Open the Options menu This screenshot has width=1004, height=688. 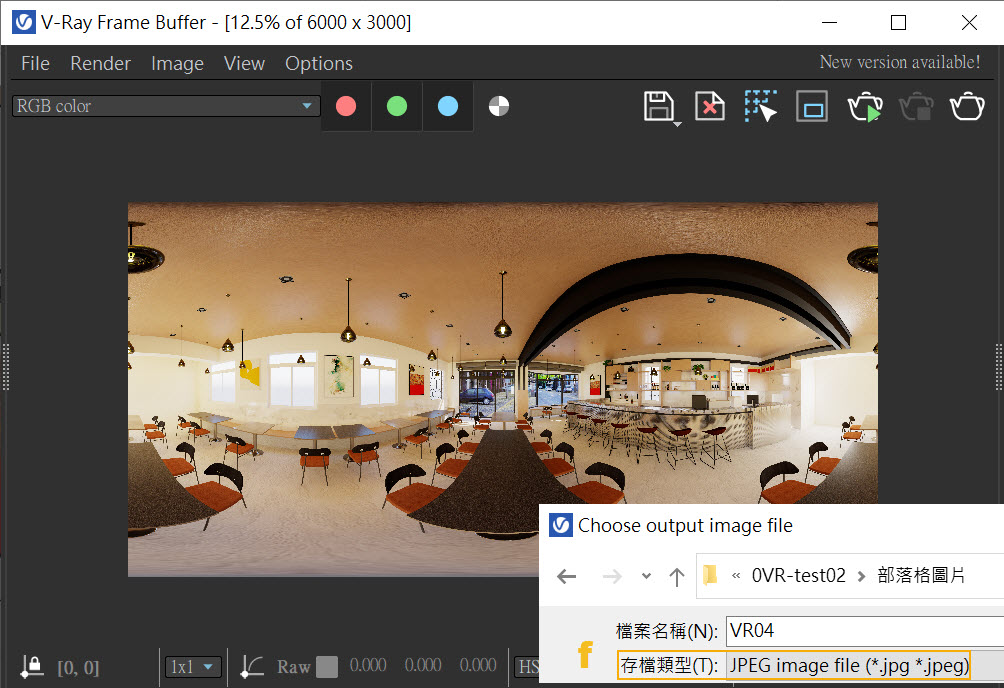tap(318, 63)
